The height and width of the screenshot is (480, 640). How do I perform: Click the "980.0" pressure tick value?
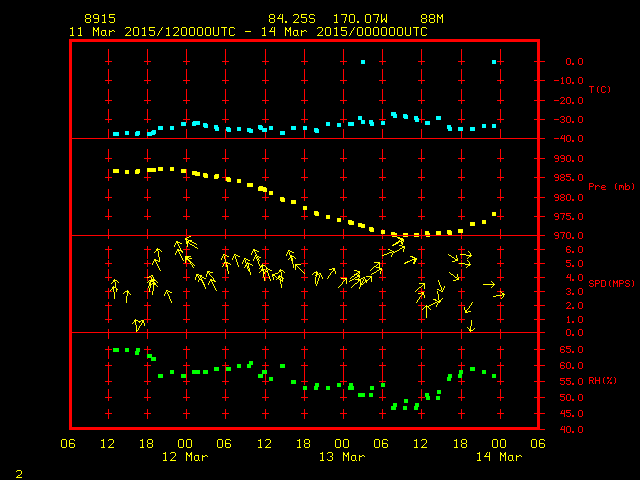[569, 197]
